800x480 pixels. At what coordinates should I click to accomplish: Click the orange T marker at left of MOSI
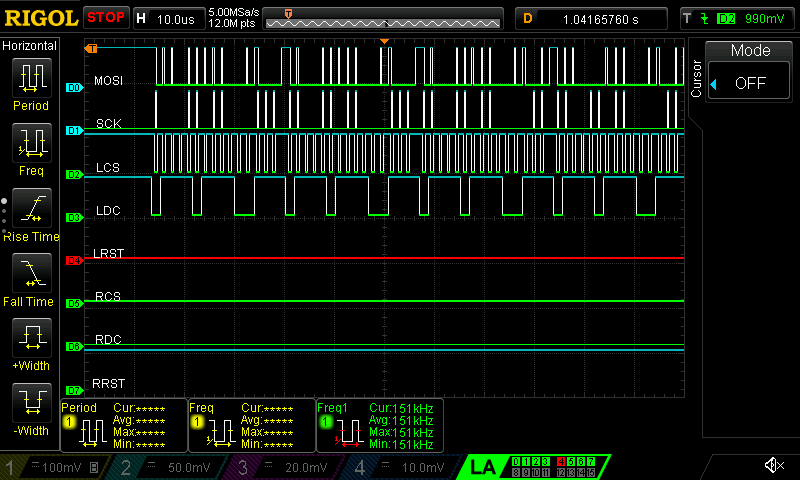click(x=91, y=48)
